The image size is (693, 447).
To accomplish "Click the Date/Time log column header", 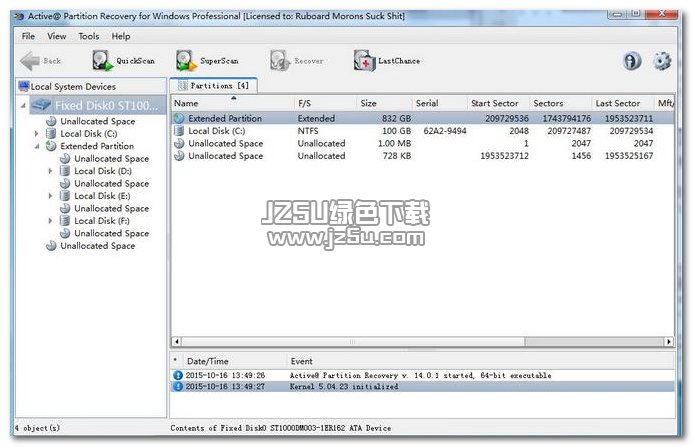I will tap(234, 361).
